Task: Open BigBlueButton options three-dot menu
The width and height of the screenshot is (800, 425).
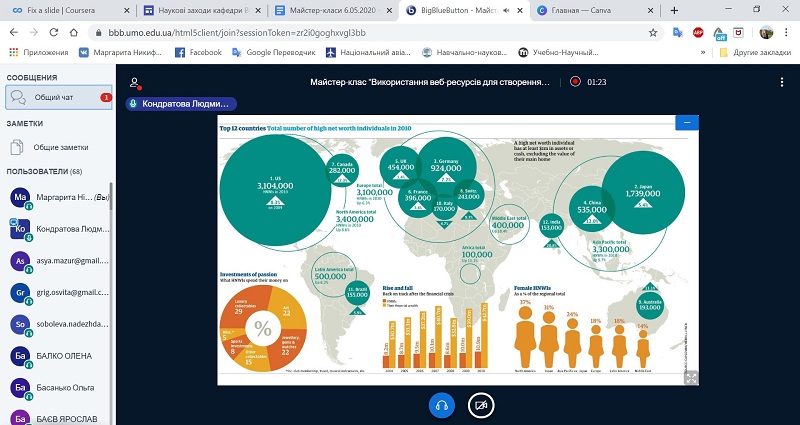Action: pyautogui.click(x=782, y=82)
